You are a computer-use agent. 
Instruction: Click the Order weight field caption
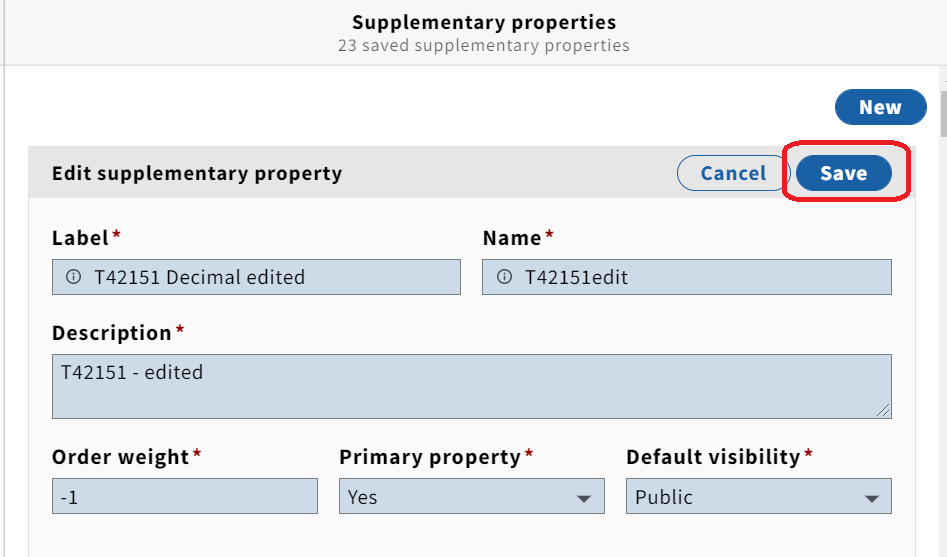(x=121, y=457)
